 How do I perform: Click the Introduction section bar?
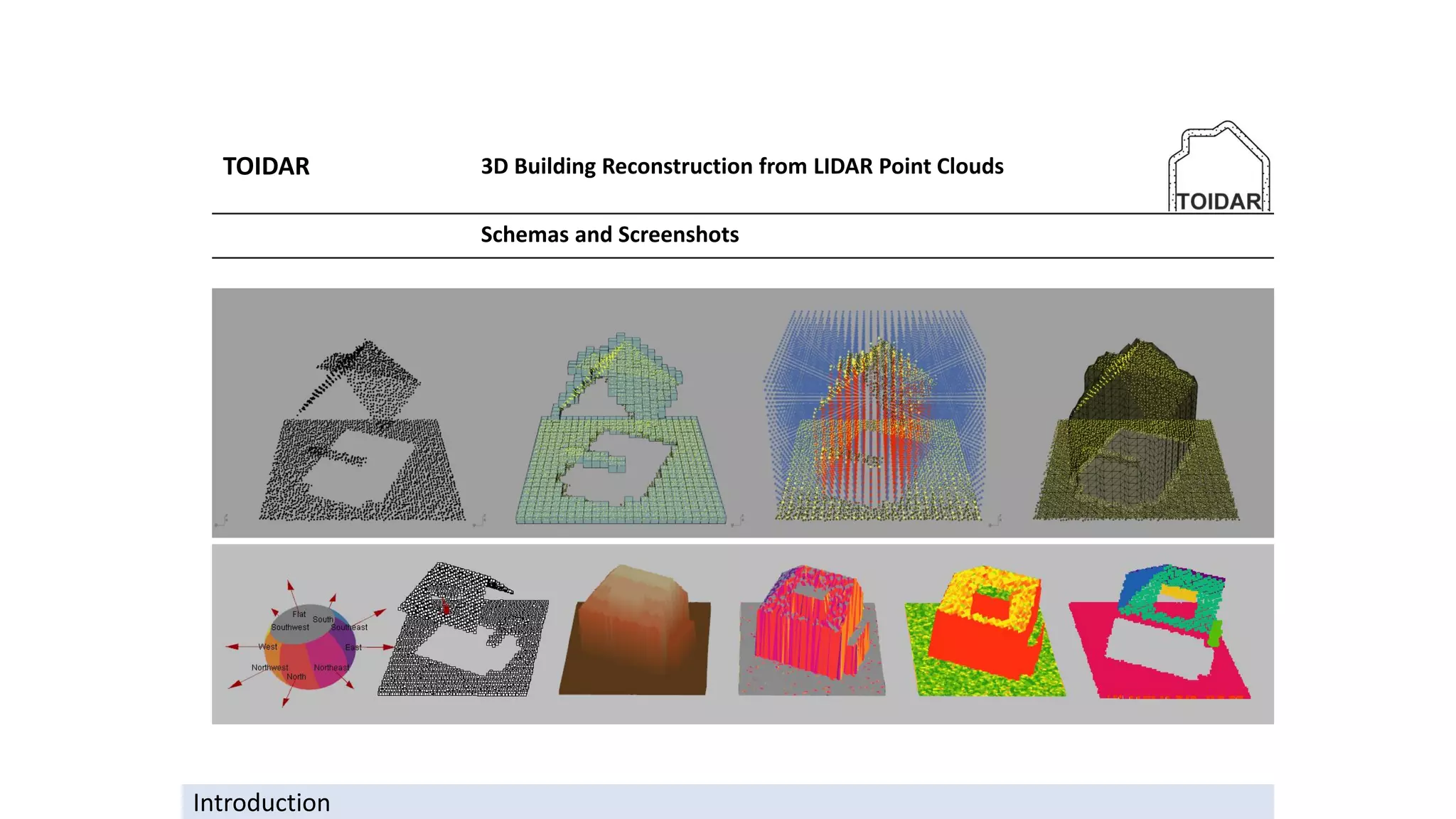click(728, 802)
